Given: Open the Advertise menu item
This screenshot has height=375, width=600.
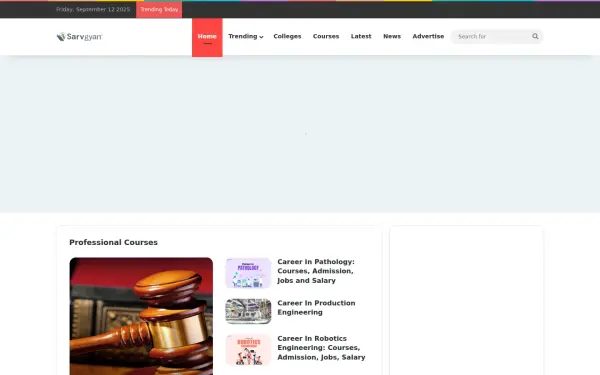Looking at the screenshot, I should pyautogui.click(x=428, y=36).
